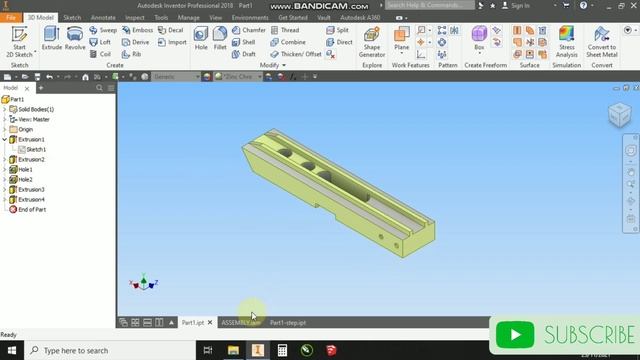Click the Import command
The width and height of the screenshot is (640, 360).
point(172,42)
